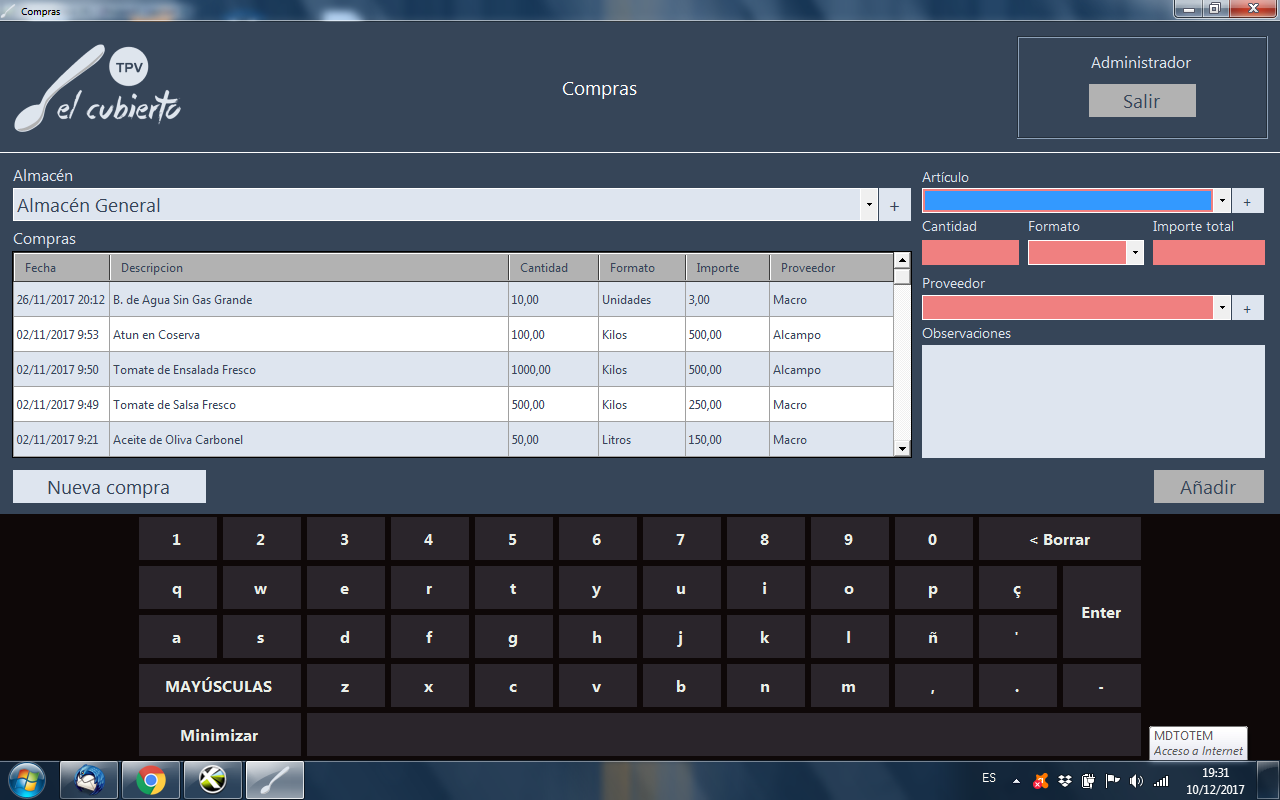The image size is (1280, 800).
Task: Expand the Proveedor dropdown list
Action: tap(1222, 308)
